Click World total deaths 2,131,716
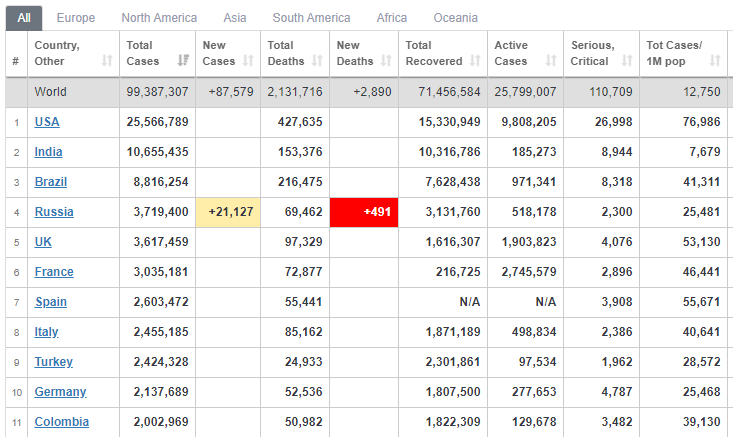Screen dimensions: 733x437 (295, 92)
